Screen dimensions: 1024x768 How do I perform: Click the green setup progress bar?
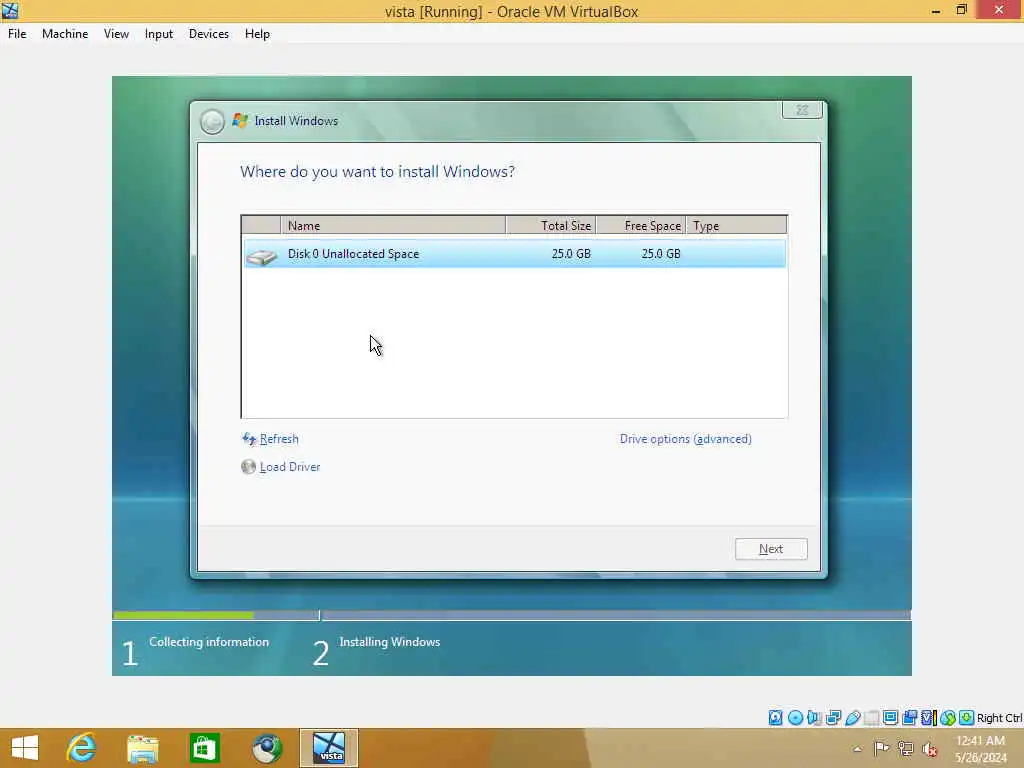[x=184, y=615]
